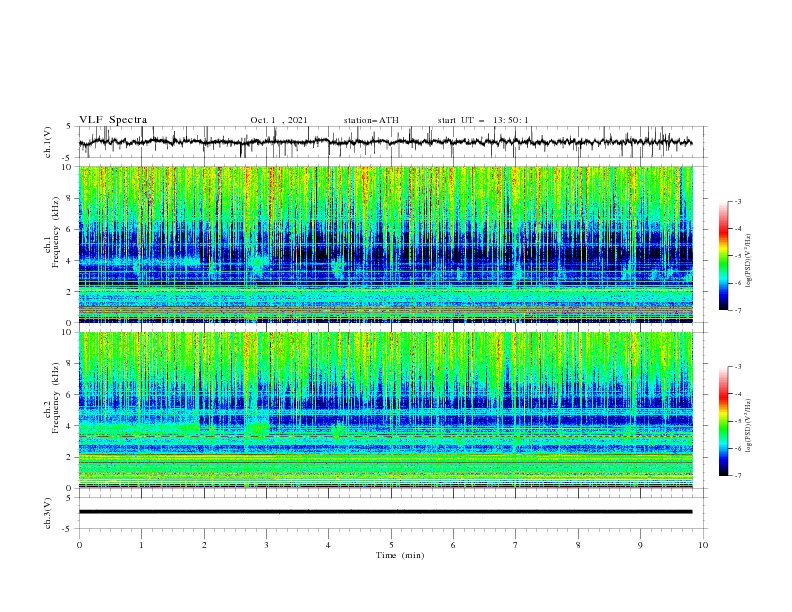
Task: Click the "8" kHz tick on ch.2 axis
Action: 69,364
